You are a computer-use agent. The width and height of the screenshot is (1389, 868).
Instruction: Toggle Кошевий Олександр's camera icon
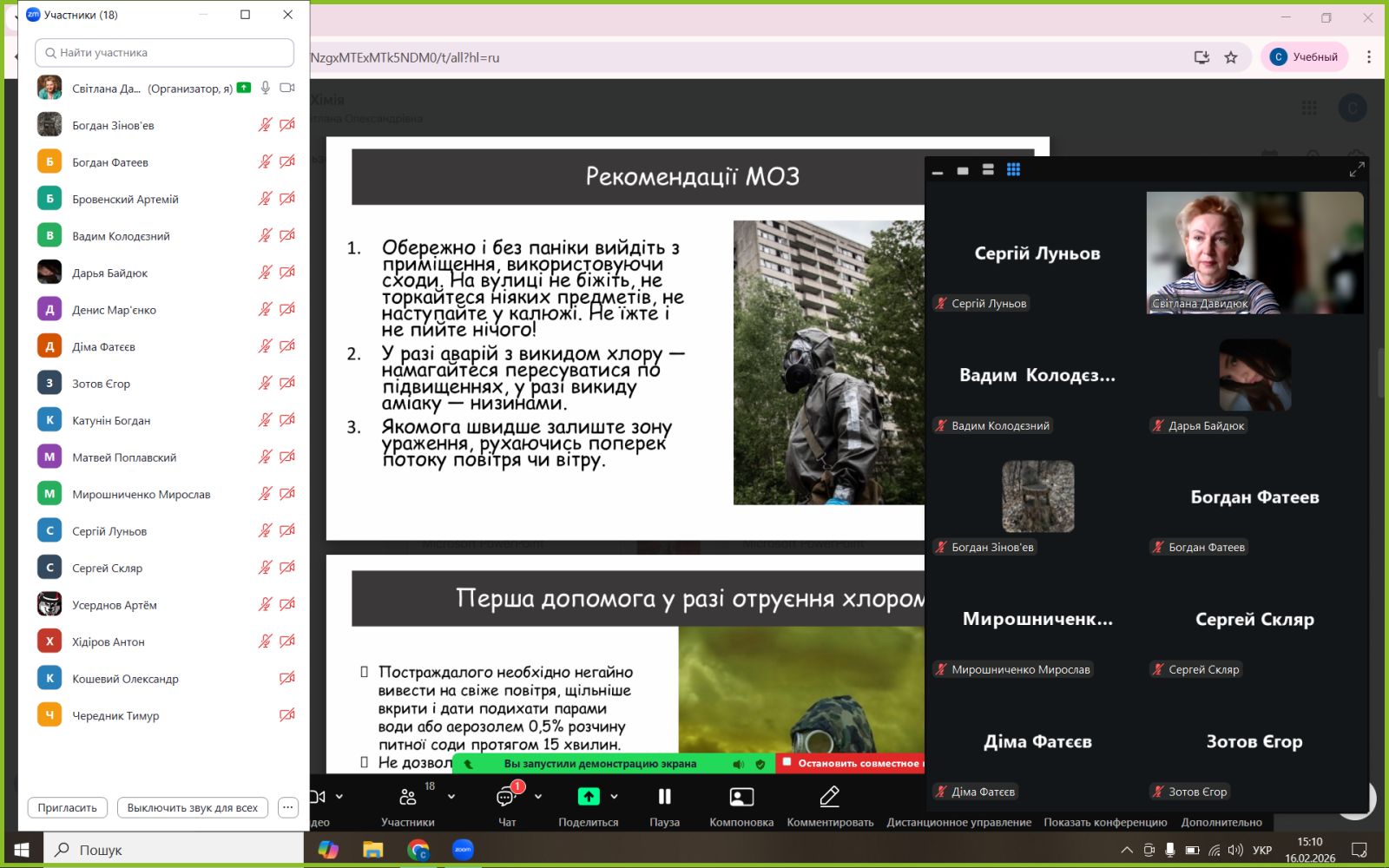287,678
